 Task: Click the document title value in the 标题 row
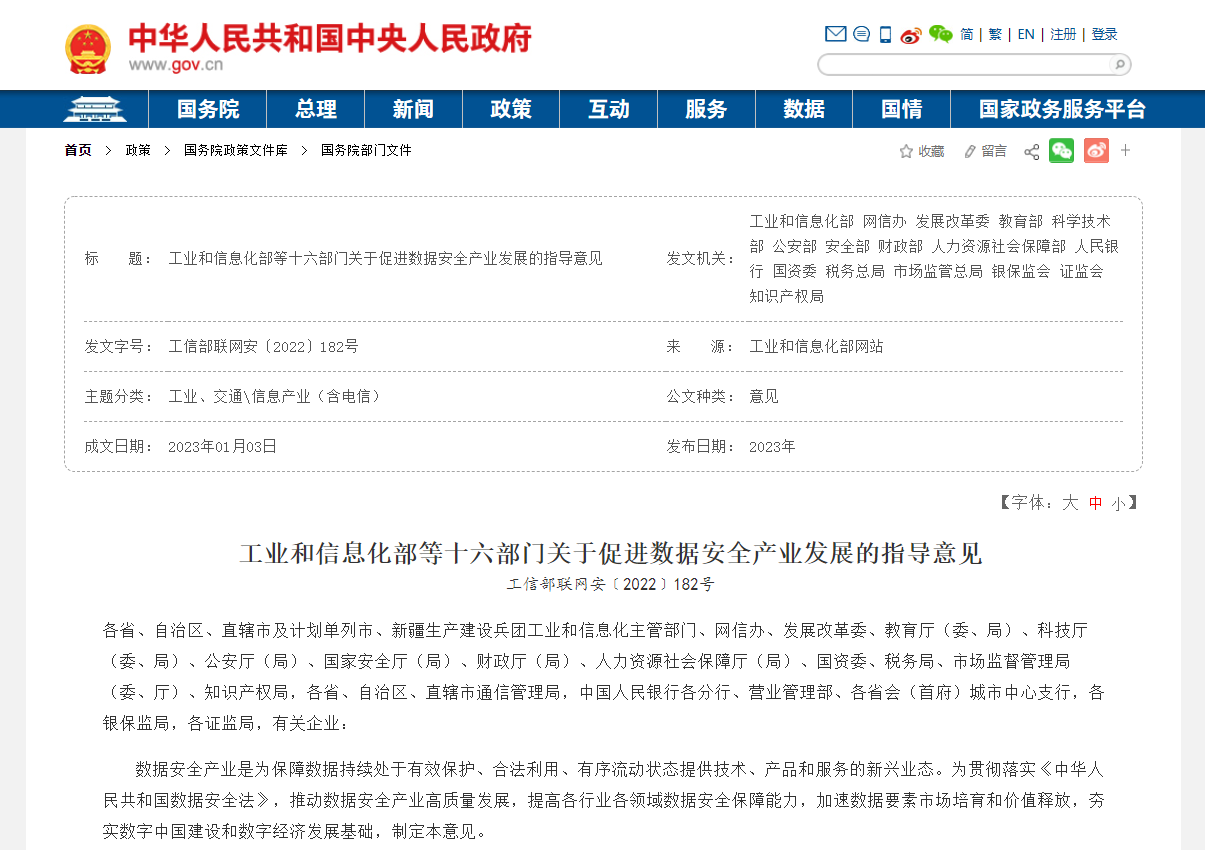(385, 259)
